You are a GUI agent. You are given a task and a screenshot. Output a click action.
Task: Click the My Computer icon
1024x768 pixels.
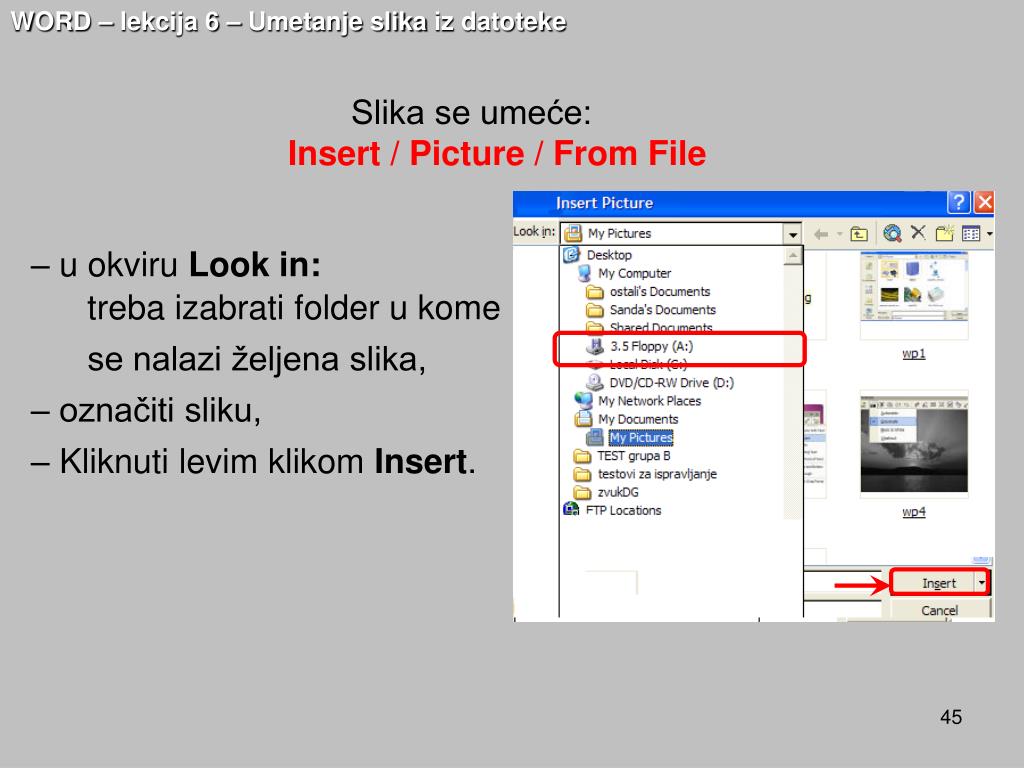583,273
